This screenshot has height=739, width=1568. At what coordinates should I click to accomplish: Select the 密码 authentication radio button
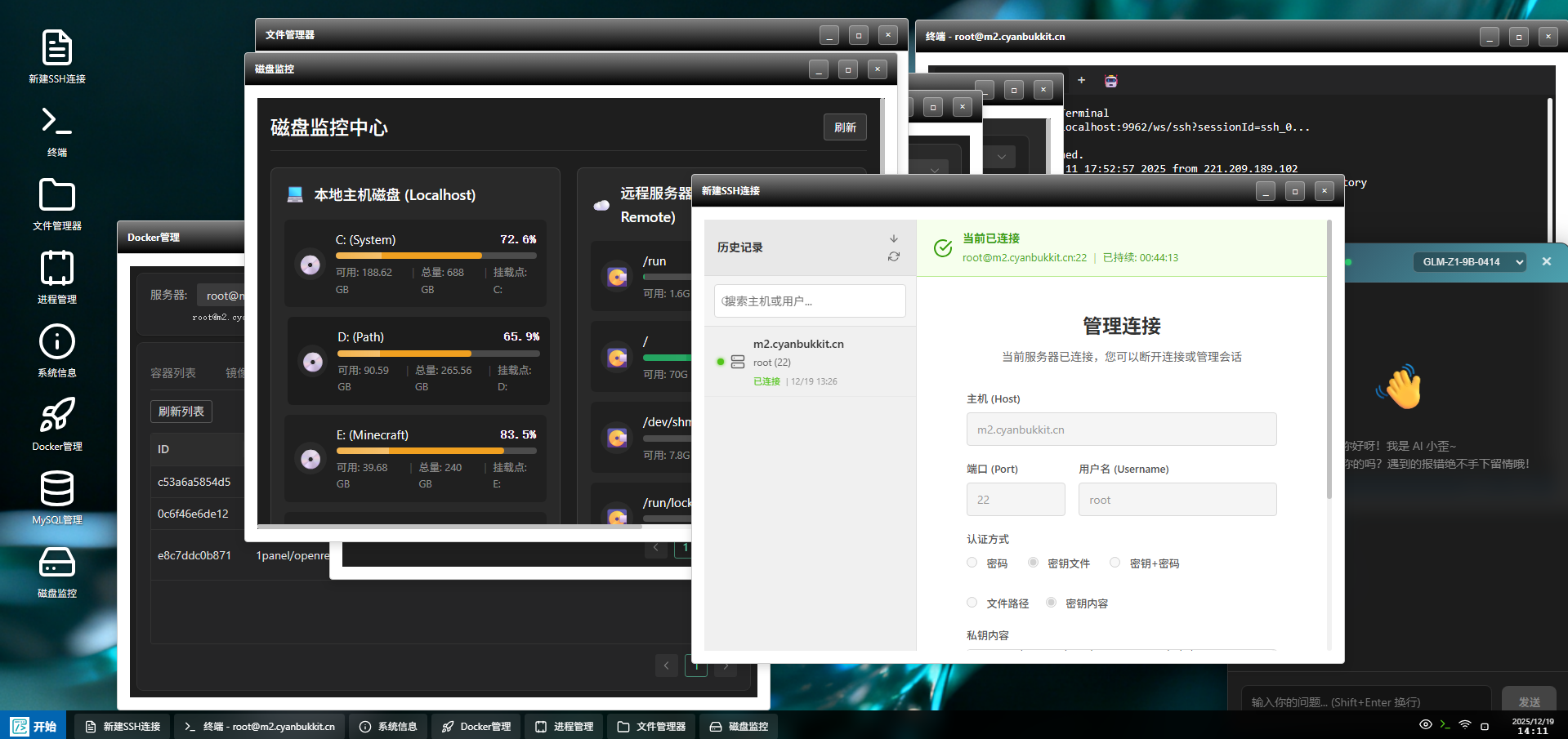[972, 563]
